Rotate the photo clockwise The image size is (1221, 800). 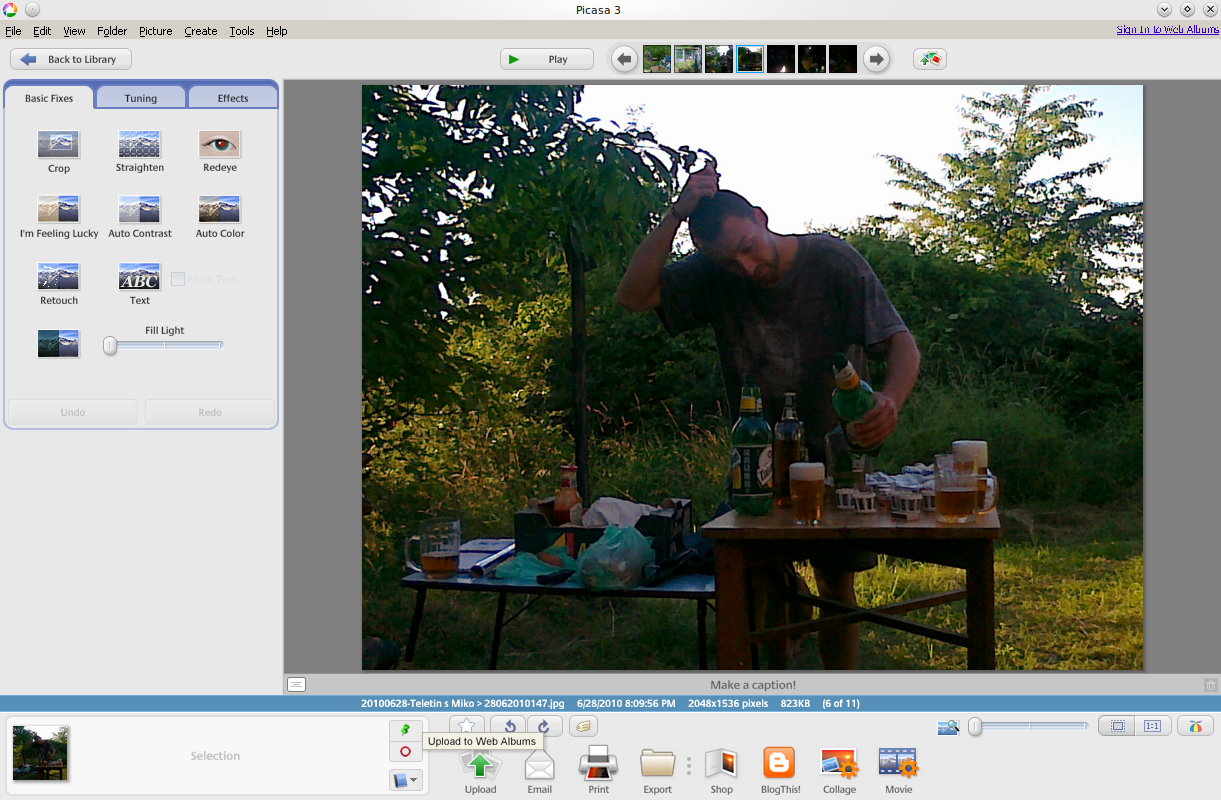pos(544,727)
